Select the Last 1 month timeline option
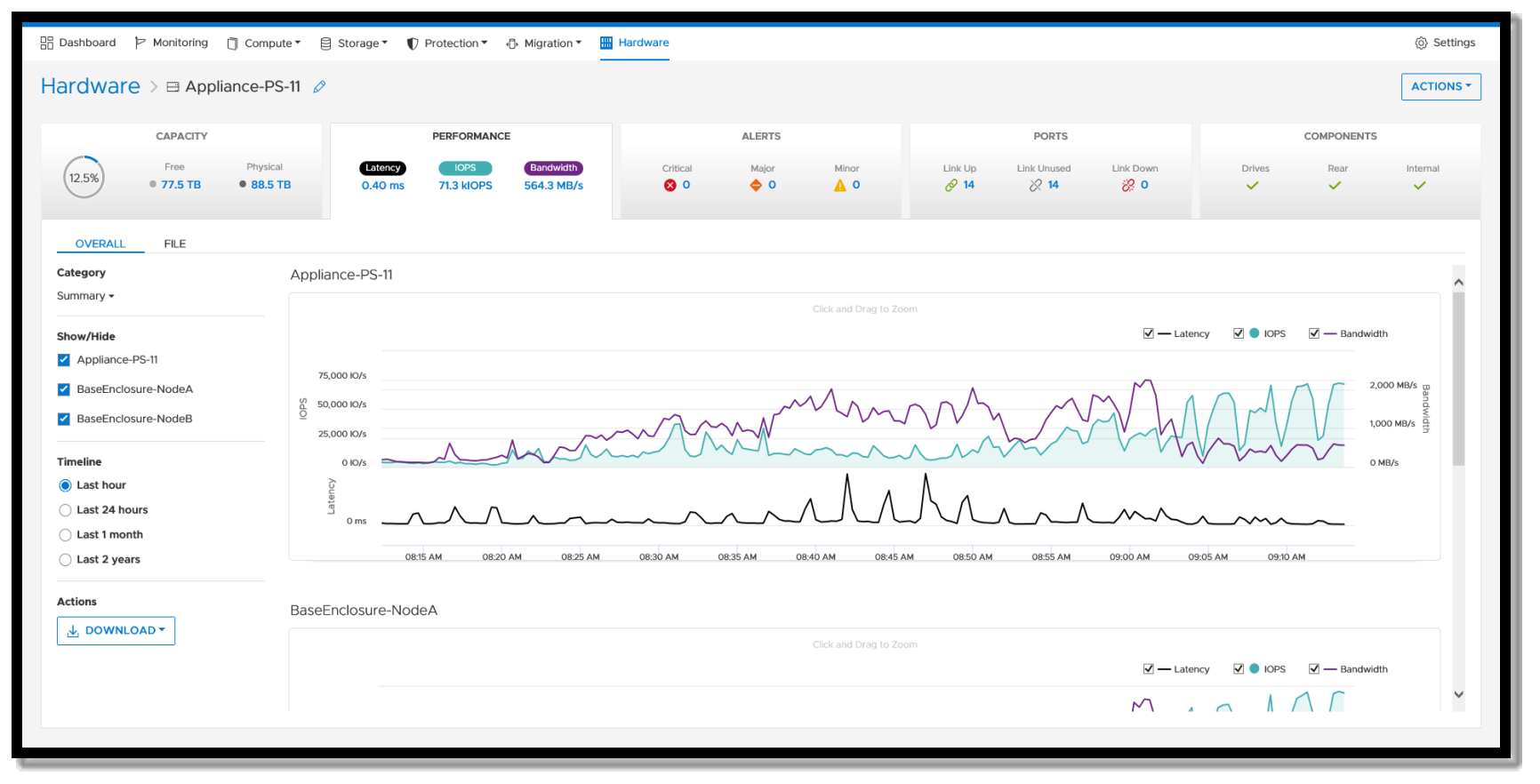The height and width of the screenshot is (784, 1540). (65, 535)
